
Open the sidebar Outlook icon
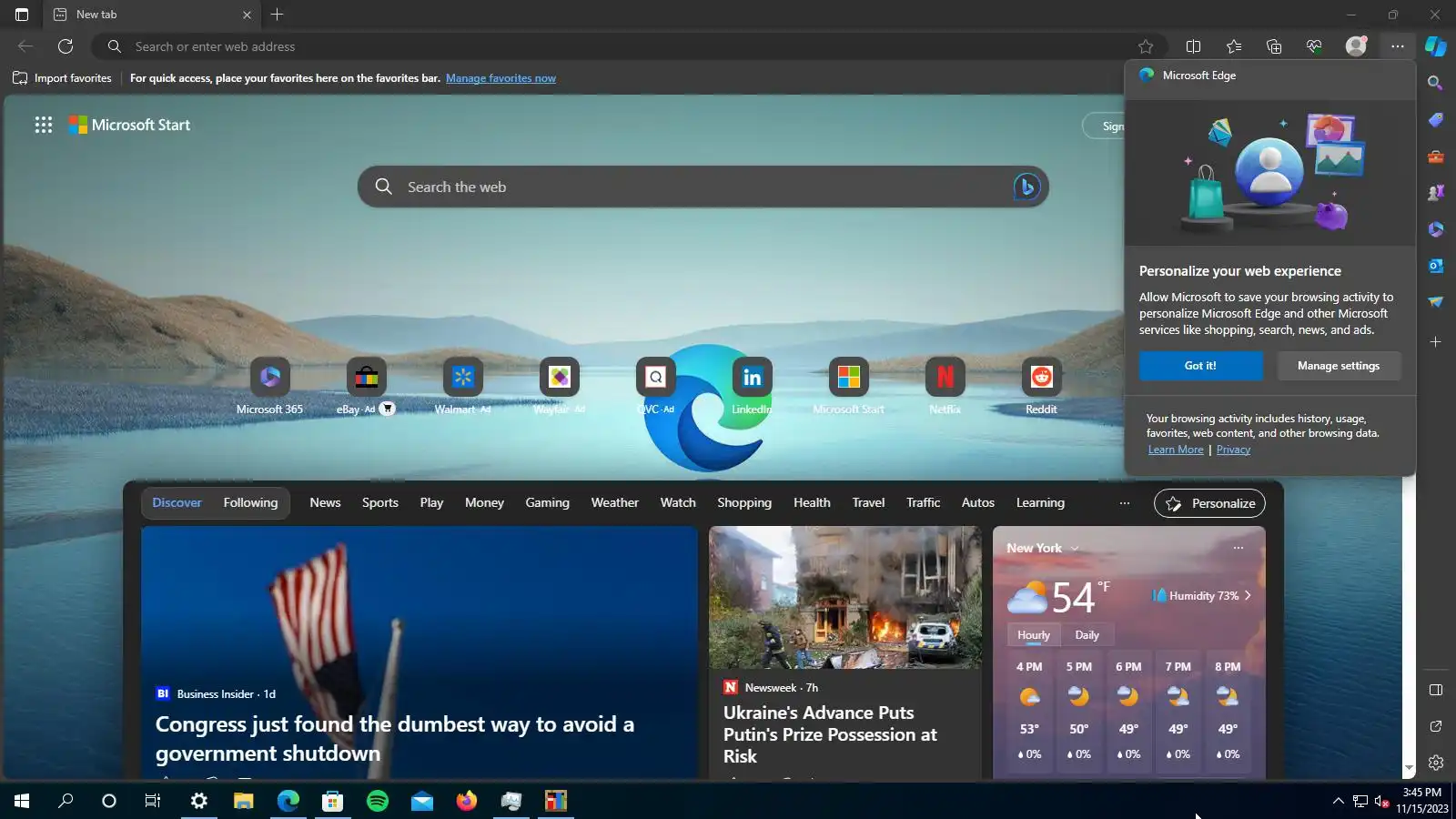(1436, 266)
